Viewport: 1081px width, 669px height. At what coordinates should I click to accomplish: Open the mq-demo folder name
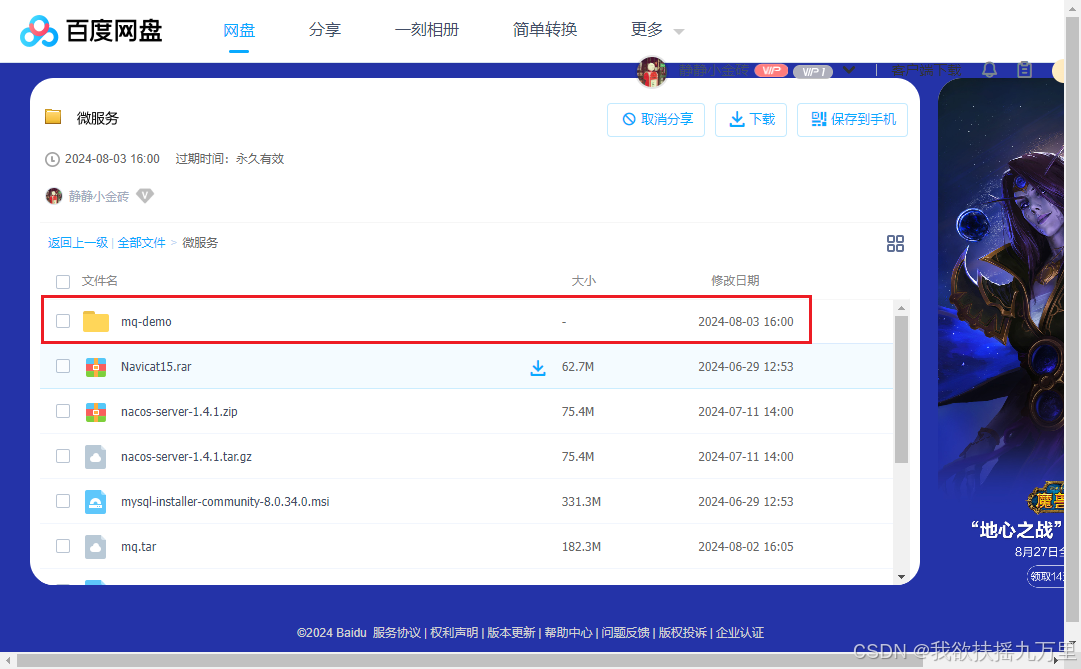(146, 321)
